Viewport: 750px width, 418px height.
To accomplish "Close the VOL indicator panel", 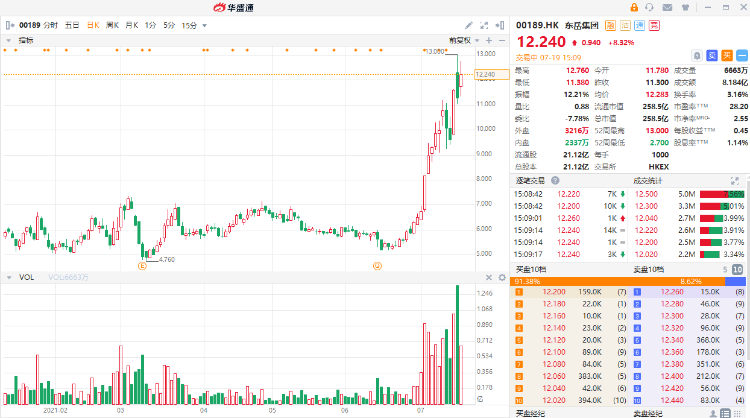I will [489, 277].
